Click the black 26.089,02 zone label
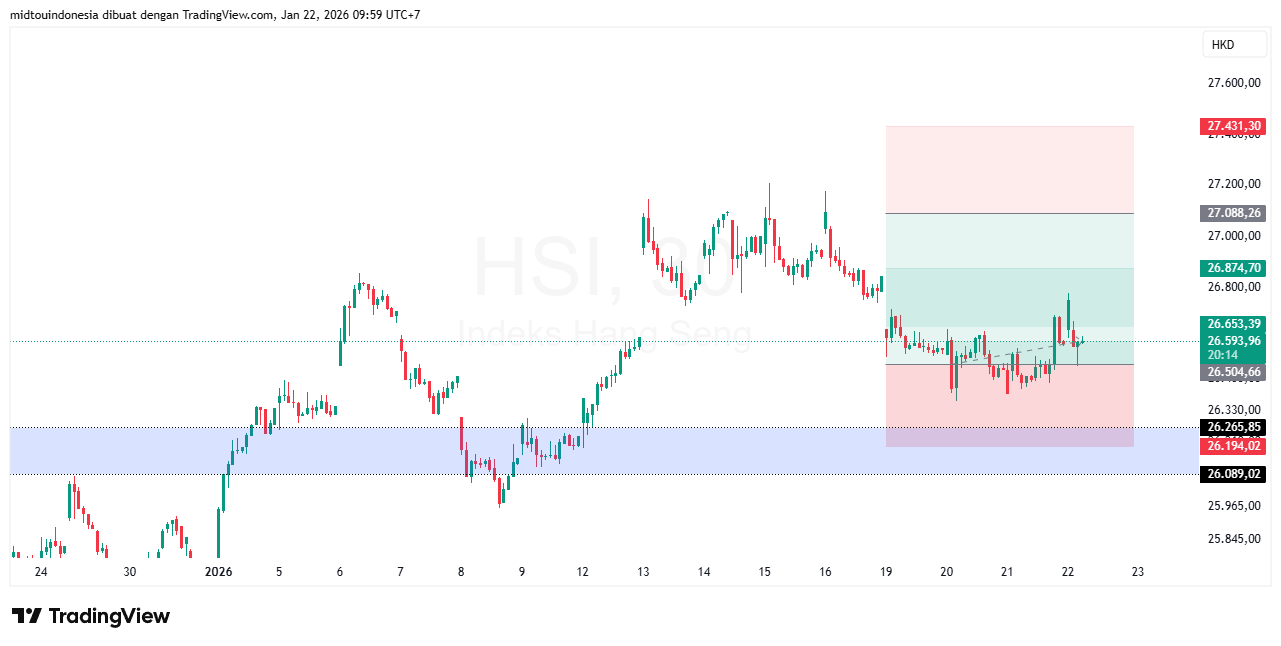The width and height of the screenshot is (1281, 646). pyautogui.click(x=1233, y=474)
